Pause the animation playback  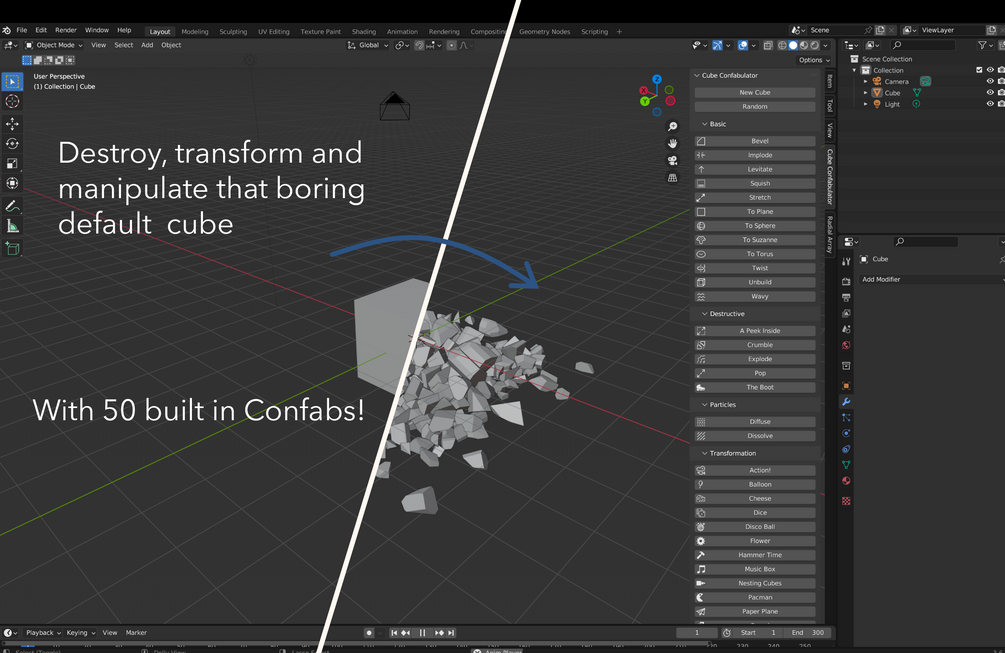tap(422, 632)
